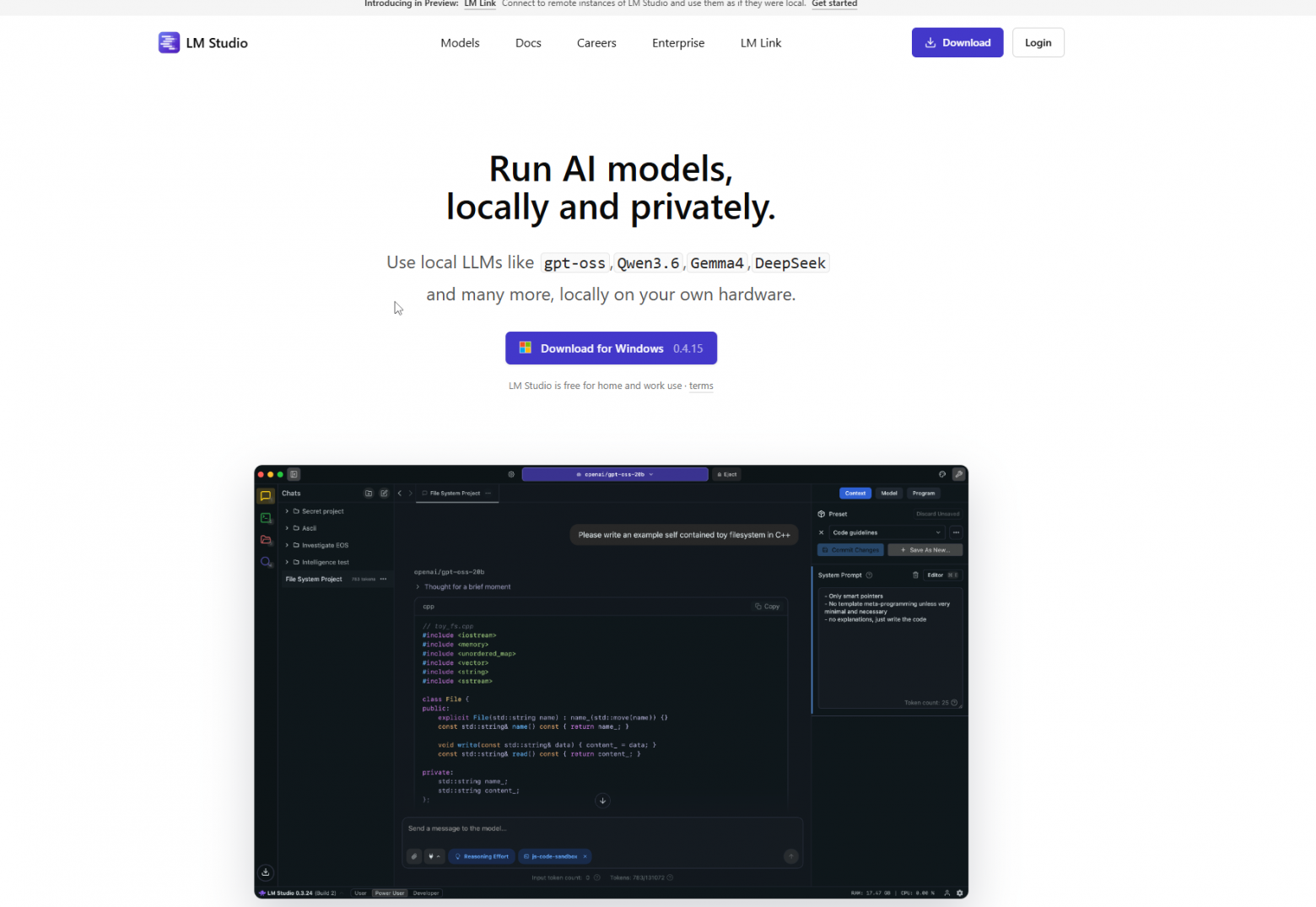Click the info icon next to System Prompt
This screenshot has height=907, width=1316.
coord(869,575)
